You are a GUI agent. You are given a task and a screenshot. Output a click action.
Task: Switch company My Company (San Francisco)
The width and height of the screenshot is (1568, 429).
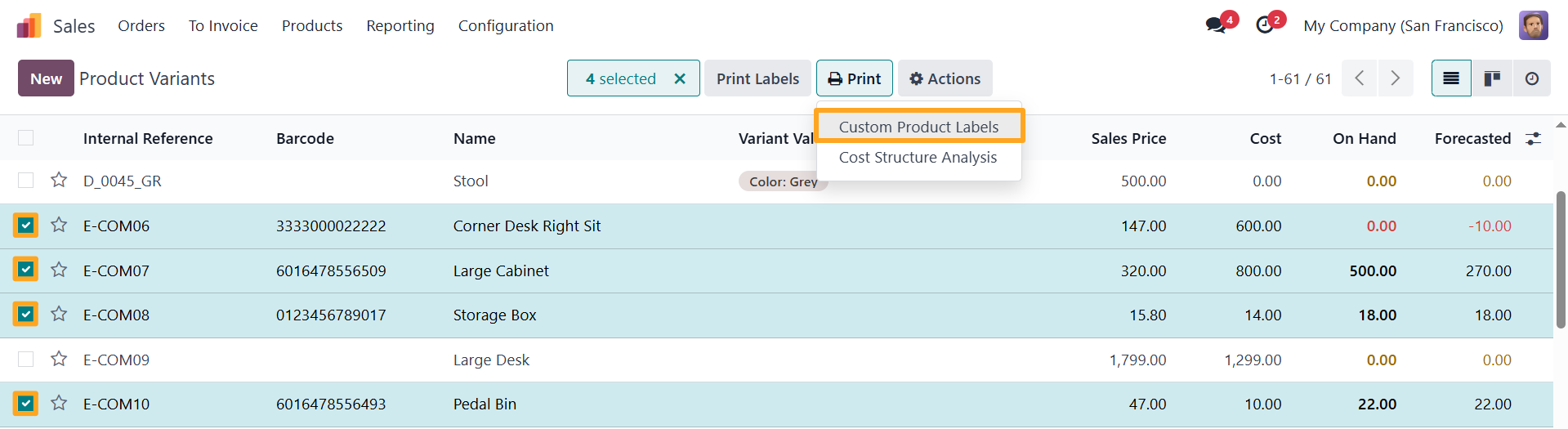click(1403, 25)
